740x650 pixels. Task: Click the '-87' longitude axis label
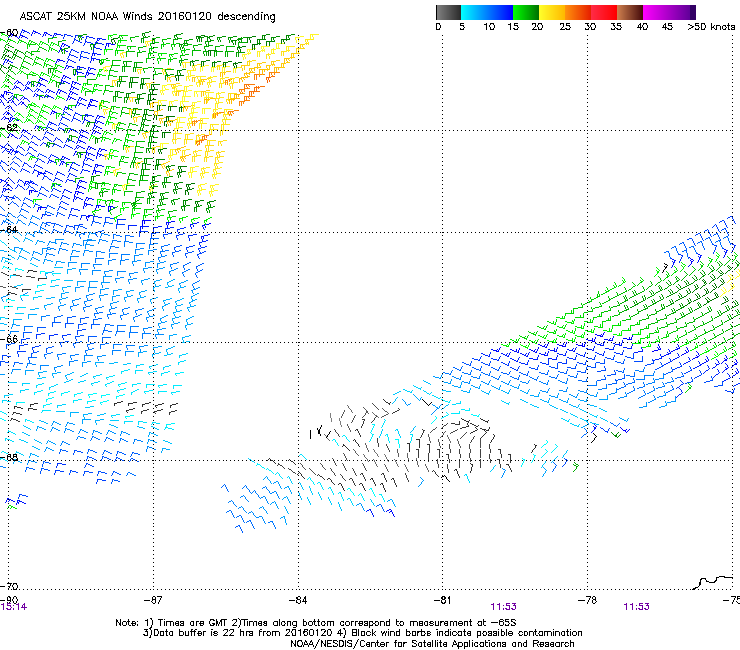(153, 600)
